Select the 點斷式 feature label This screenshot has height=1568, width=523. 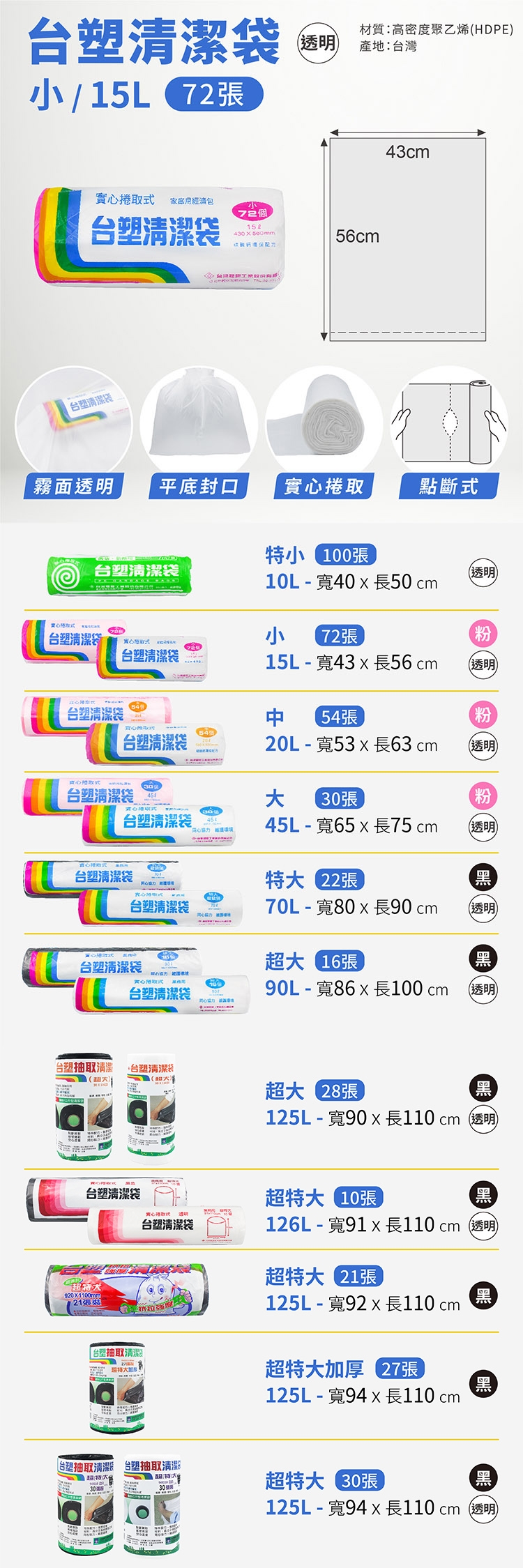click(x=448, y=486)
